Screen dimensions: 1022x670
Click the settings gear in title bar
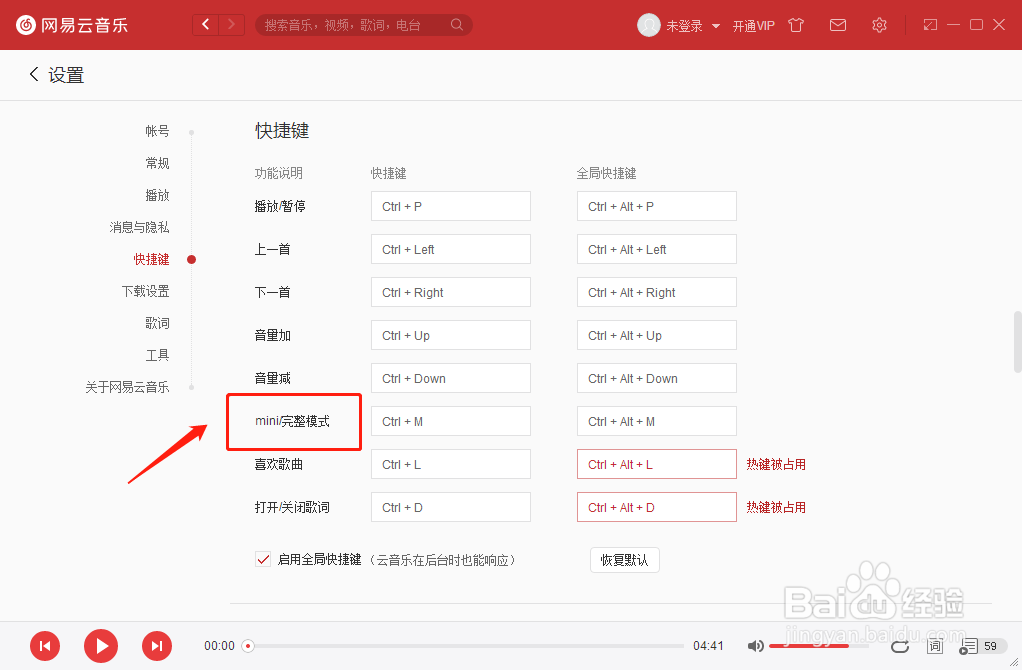(879, 25)
